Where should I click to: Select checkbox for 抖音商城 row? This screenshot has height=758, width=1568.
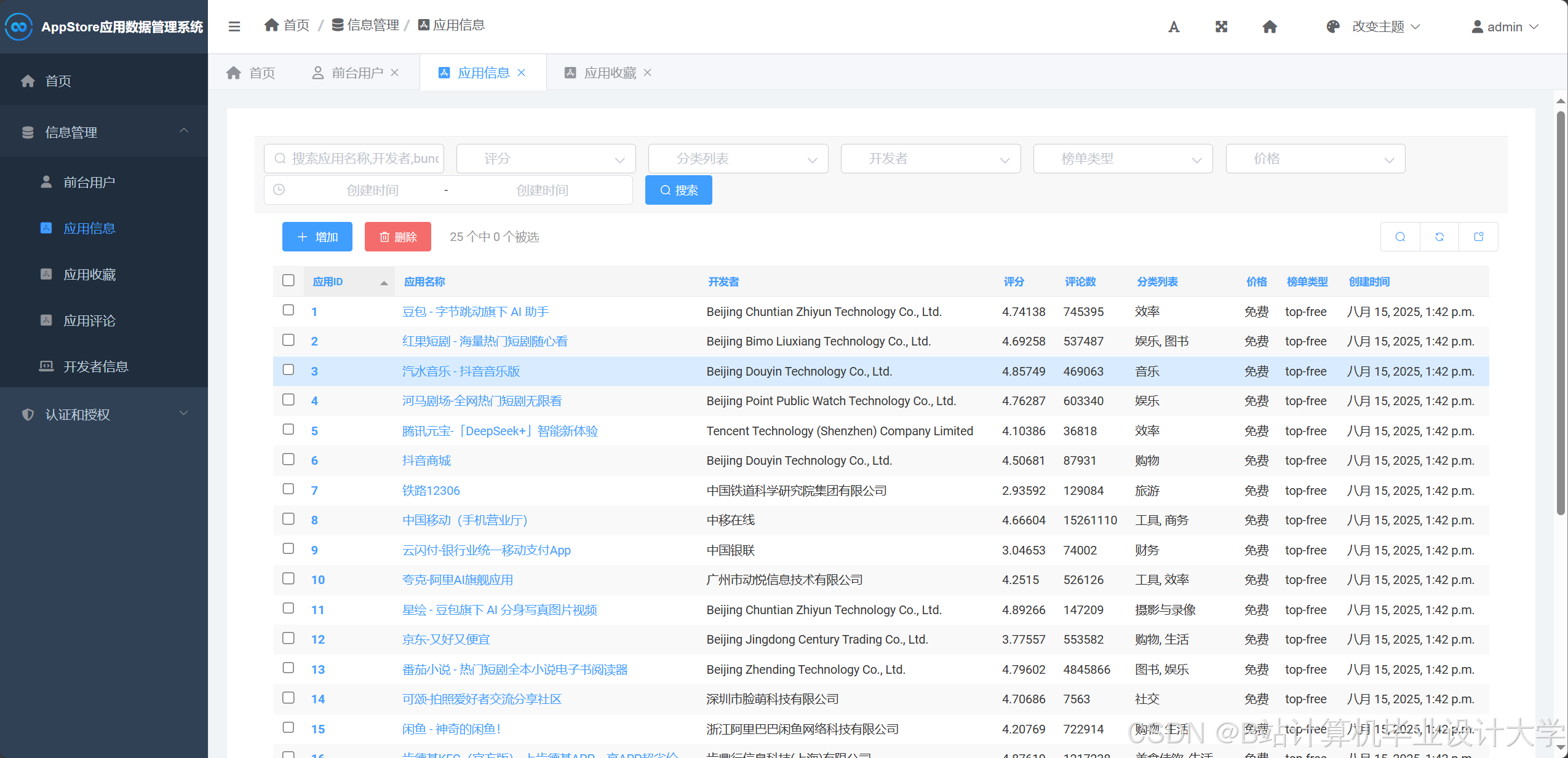pyautogui.click(x=289, y=459)
